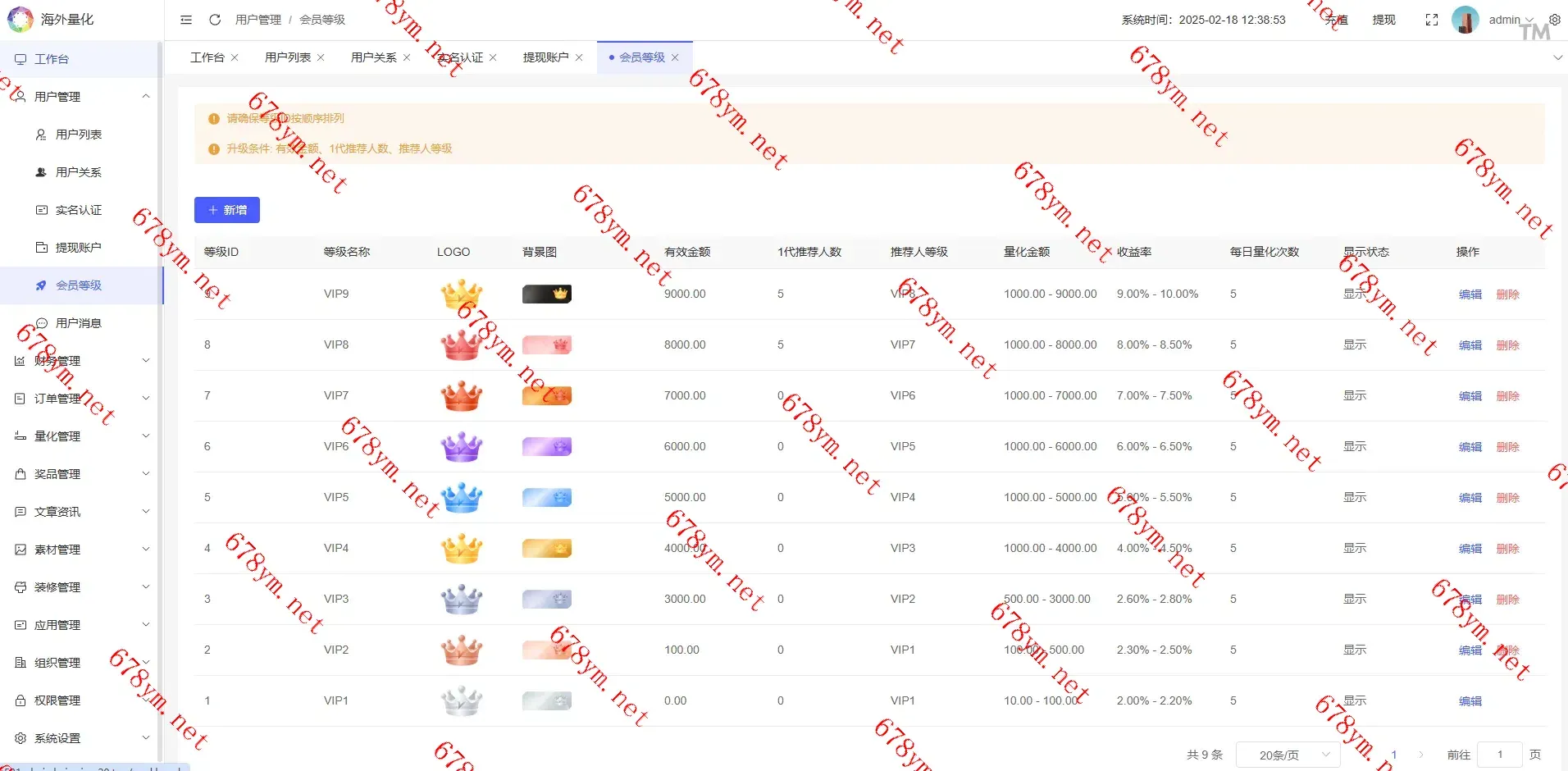Click the VIP9 gold crown logo
The image size is (1568, 771).
tap(462, 294)
